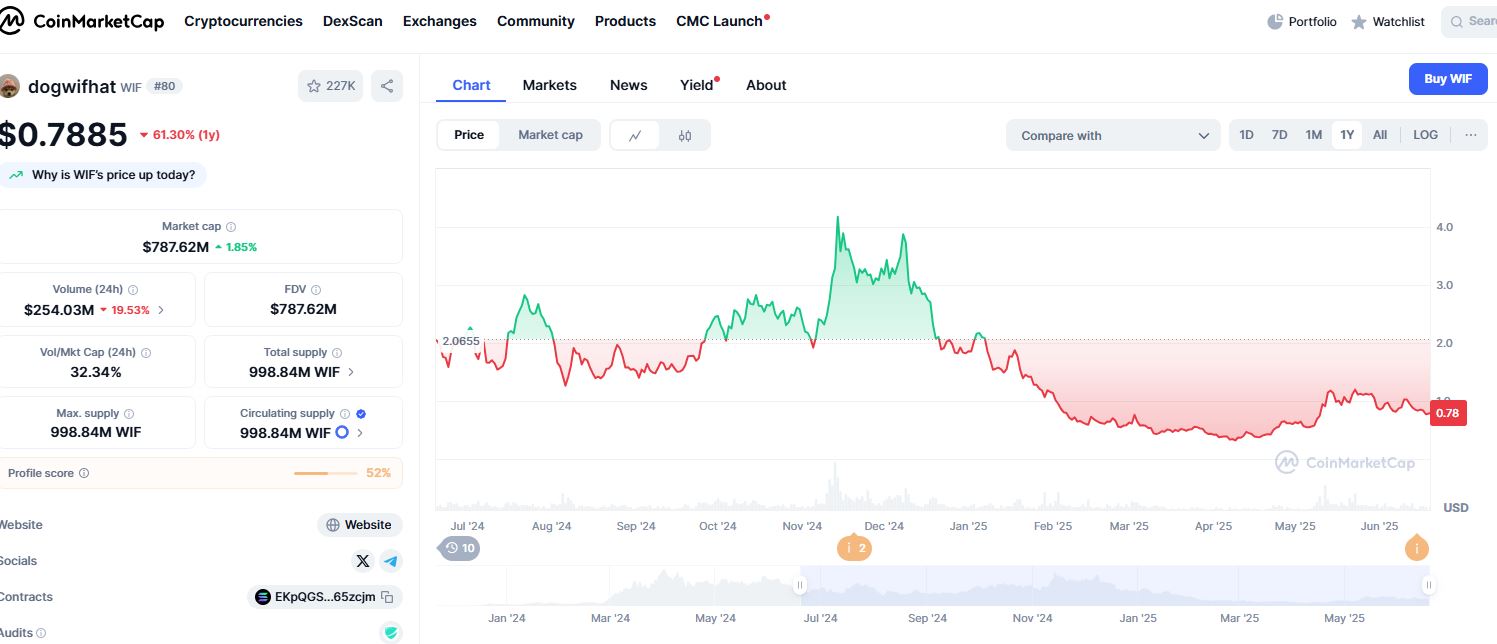Switch to the About tab
Image resolution: width=1497 pixels, height=644 pixels.
coord(766,85)
